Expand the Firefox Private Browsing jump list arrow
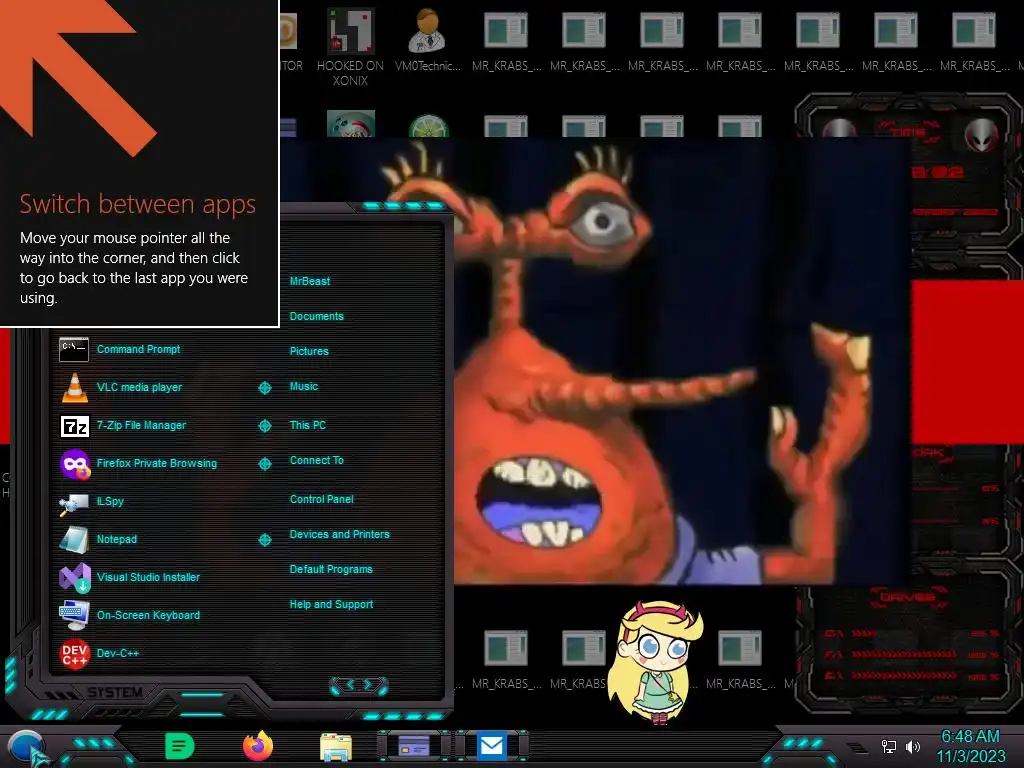 click(x=264, y=464)
